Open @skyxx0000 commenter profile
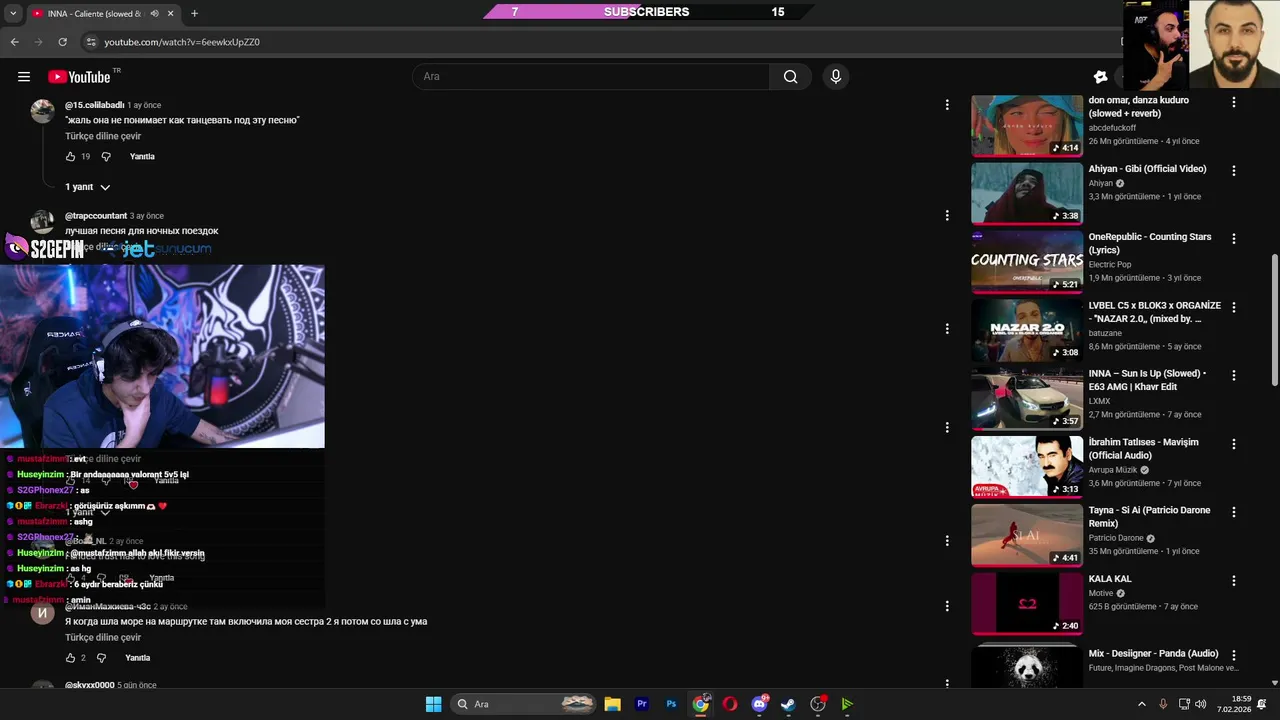1280x720 pixels. pos(90,685)
